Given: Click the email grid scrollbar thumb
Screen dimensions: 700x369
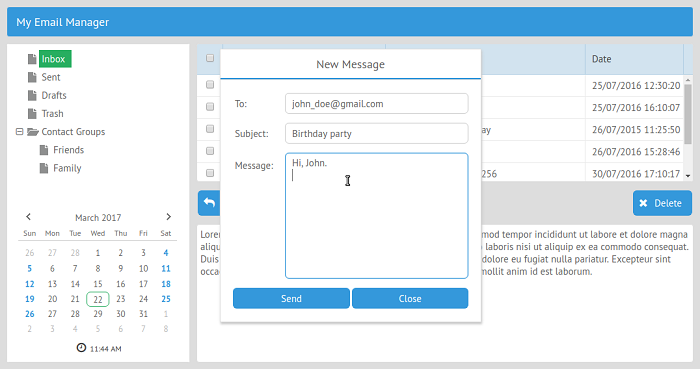Looking at the screenshot, I should (688, 114).
